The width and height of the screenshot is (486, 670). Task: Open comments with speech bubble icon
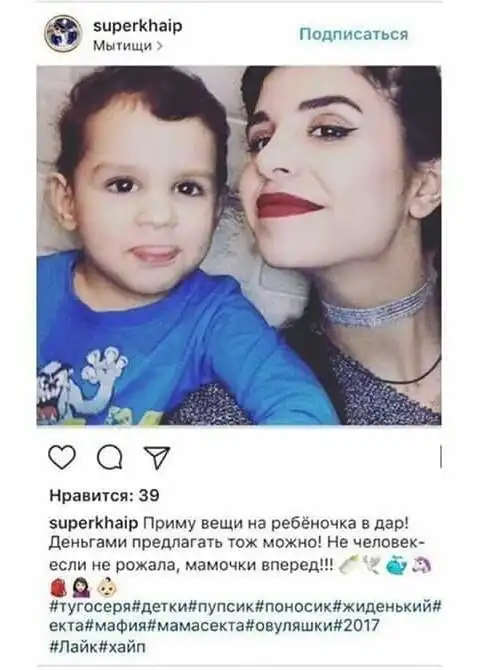tap(110, 457)
